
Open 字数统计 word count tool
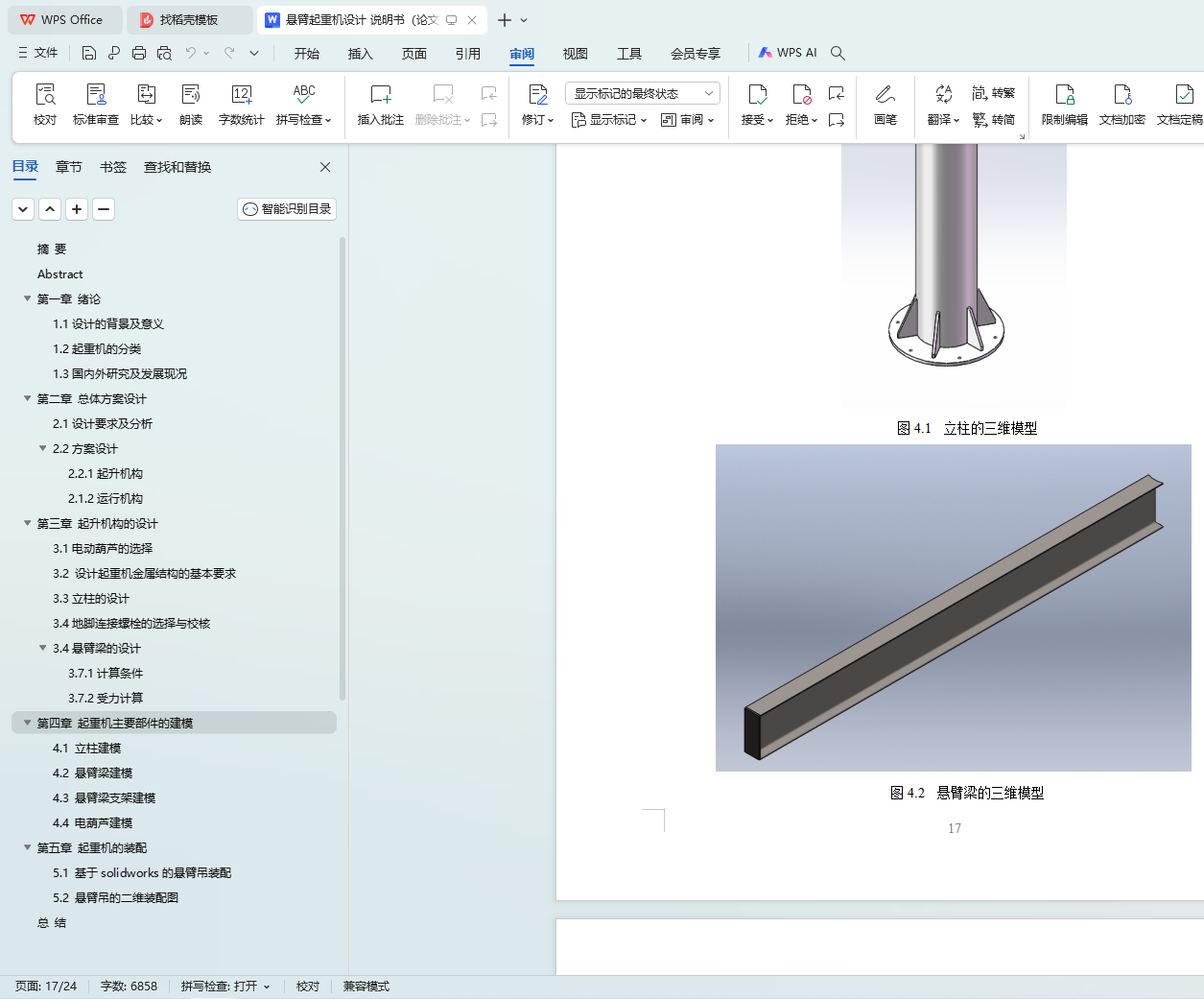[x=242, y=105]
